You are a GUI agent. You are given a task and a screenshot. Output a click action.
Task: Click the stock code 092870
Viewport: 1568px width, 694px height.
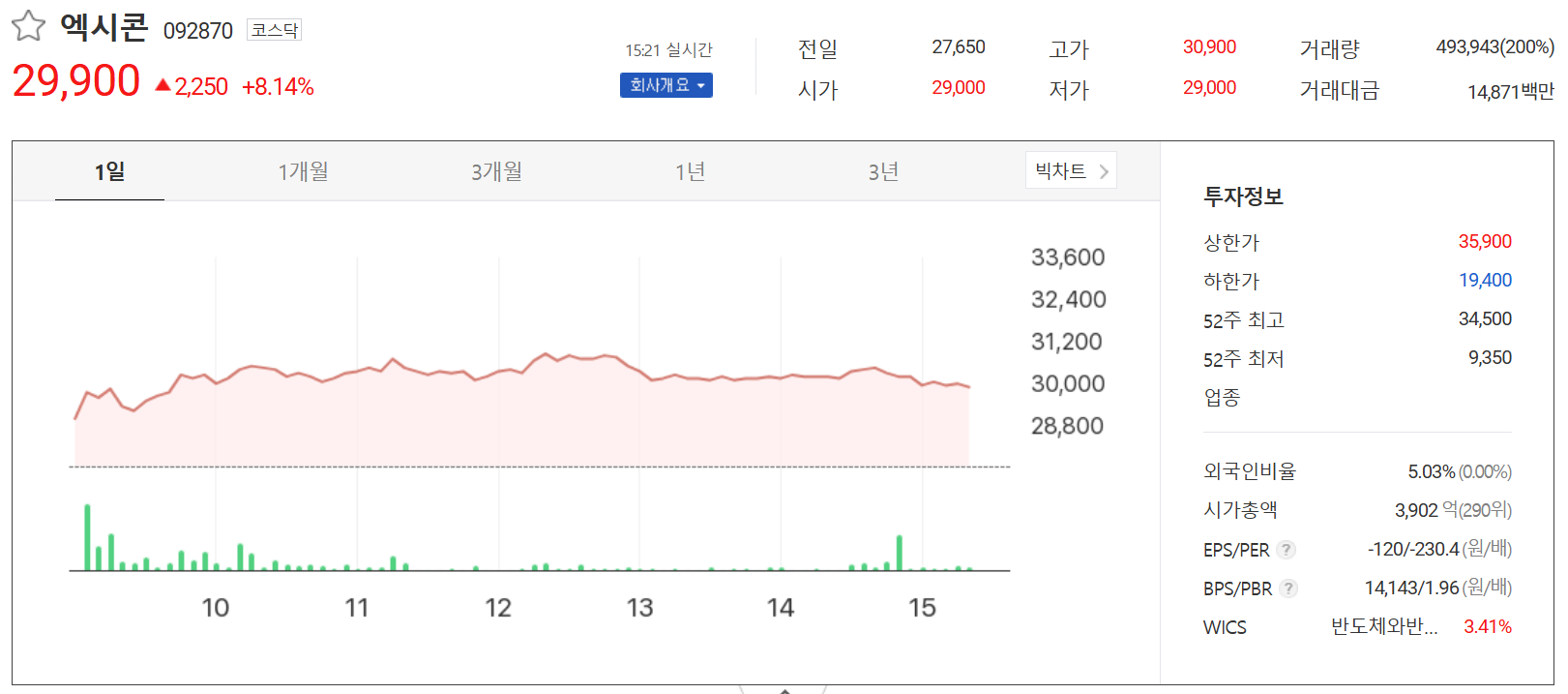[198, 31]
